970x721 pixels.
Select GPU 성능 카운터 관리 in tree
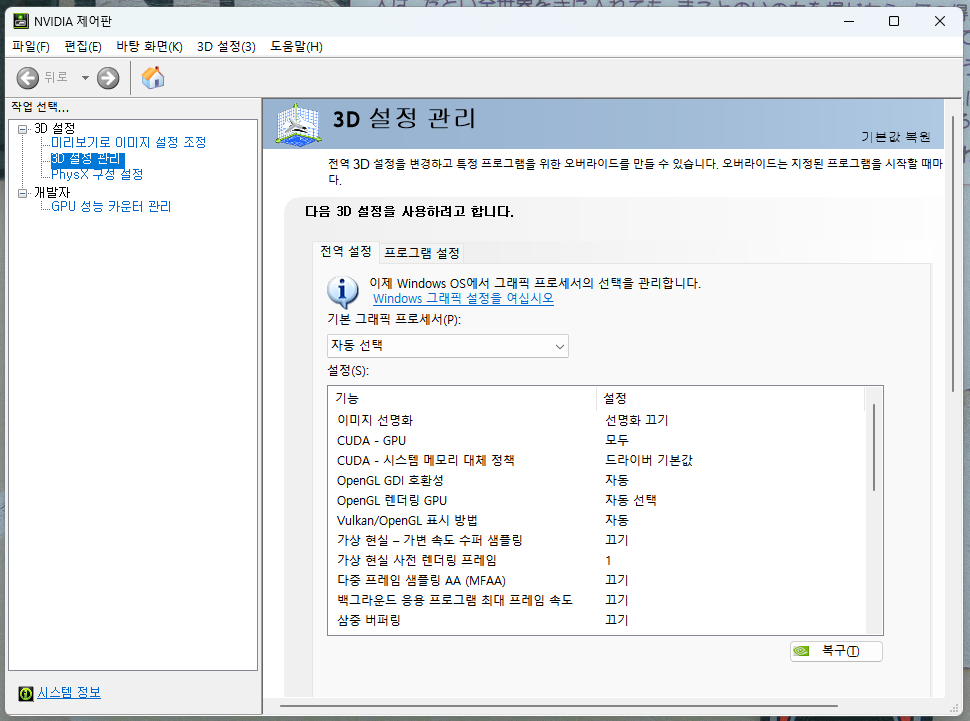pos(111,207)
